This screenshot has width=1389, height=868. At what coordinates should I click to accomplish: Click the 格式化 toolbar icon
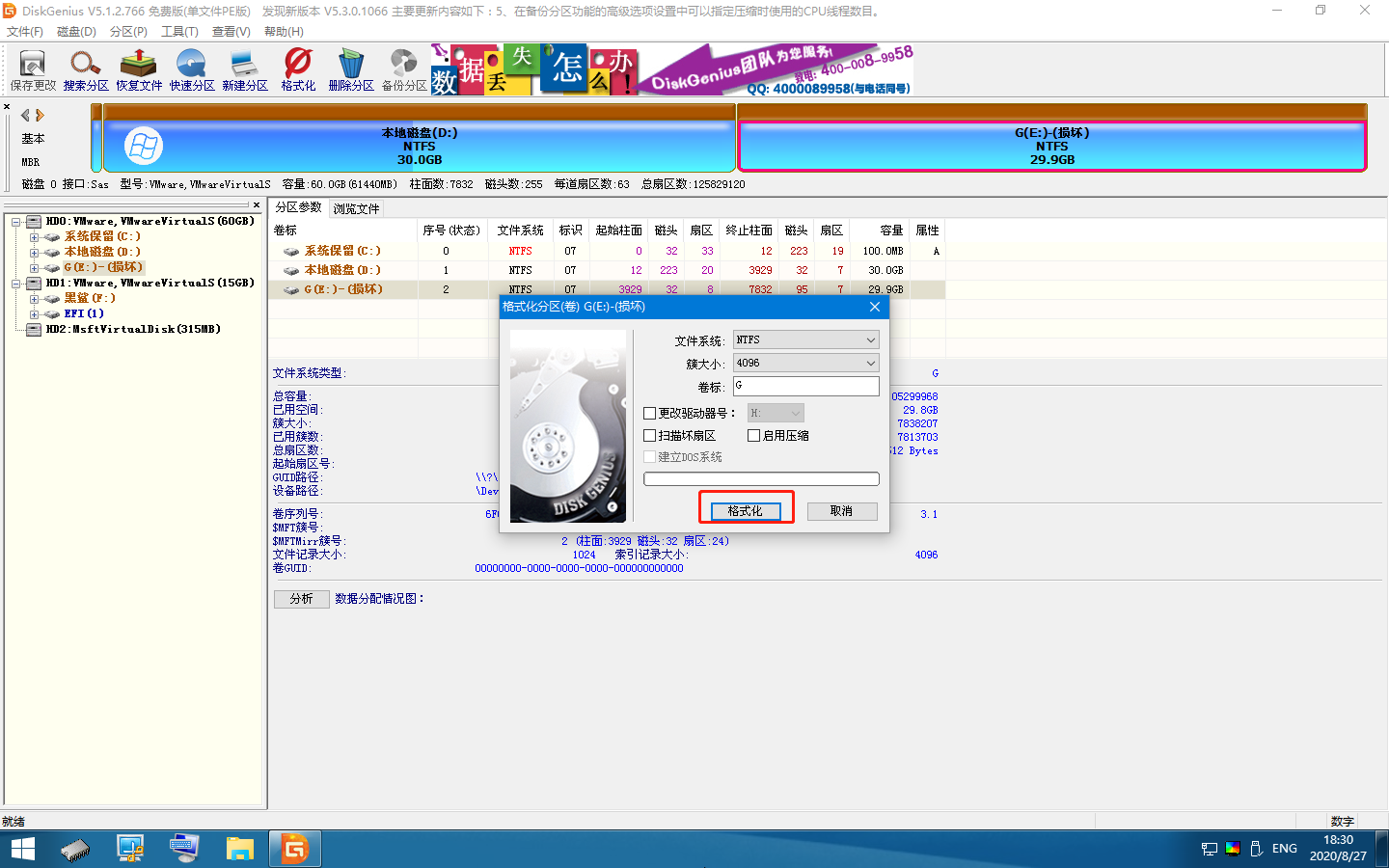(x=298, y=70)
